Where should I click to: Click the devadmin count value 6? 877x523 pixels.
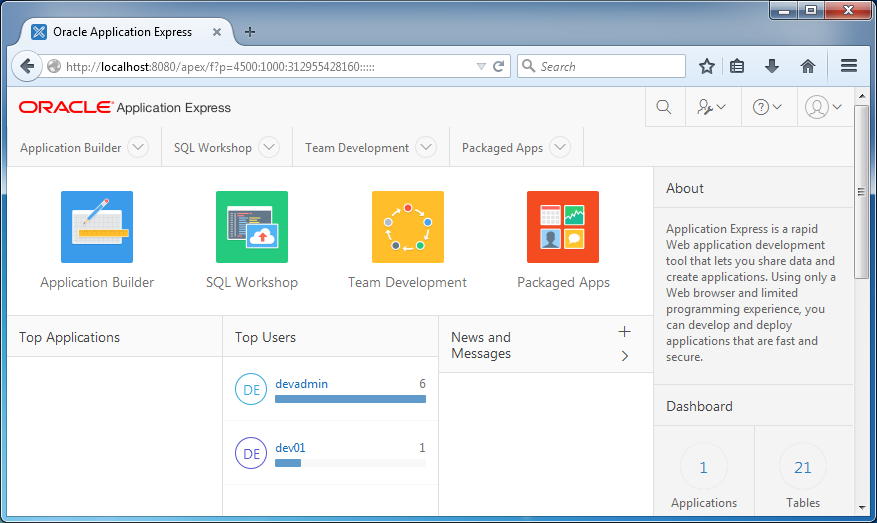coord(422,384)
